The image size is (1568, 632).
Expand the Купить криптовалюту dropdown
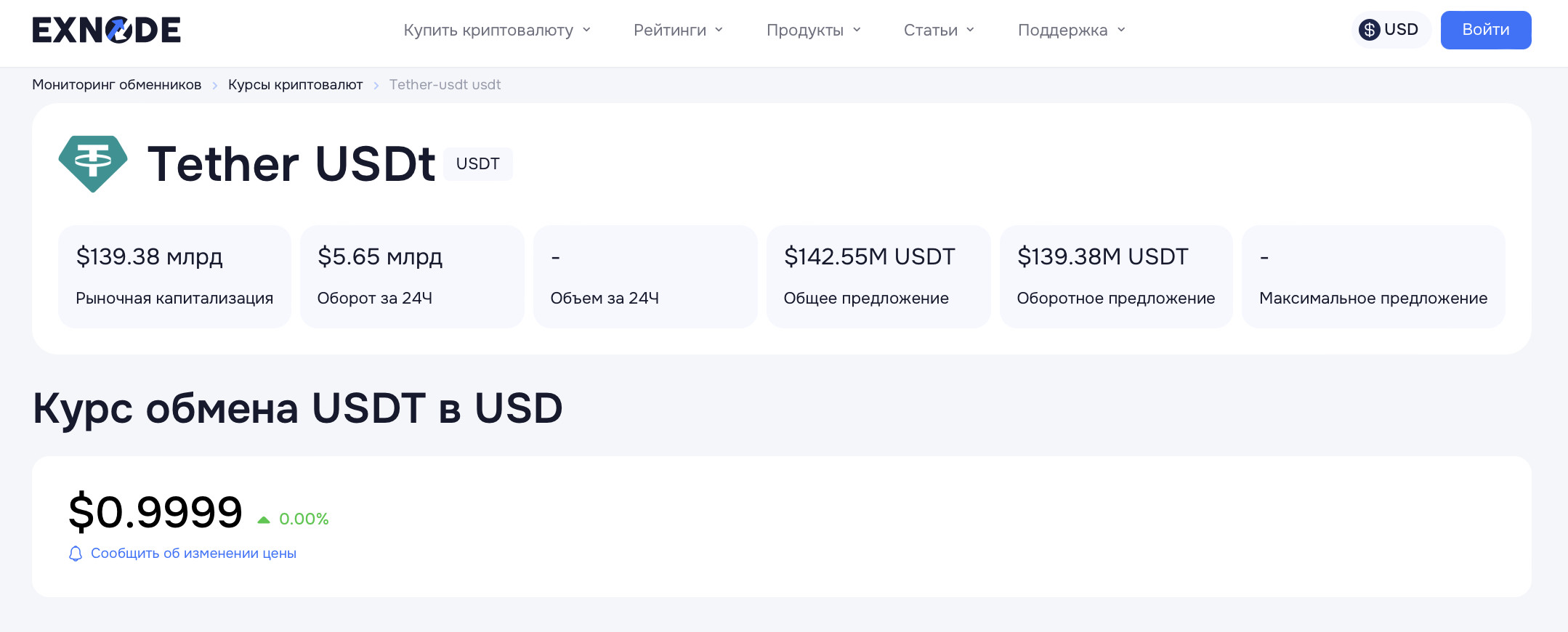point(497,30)
